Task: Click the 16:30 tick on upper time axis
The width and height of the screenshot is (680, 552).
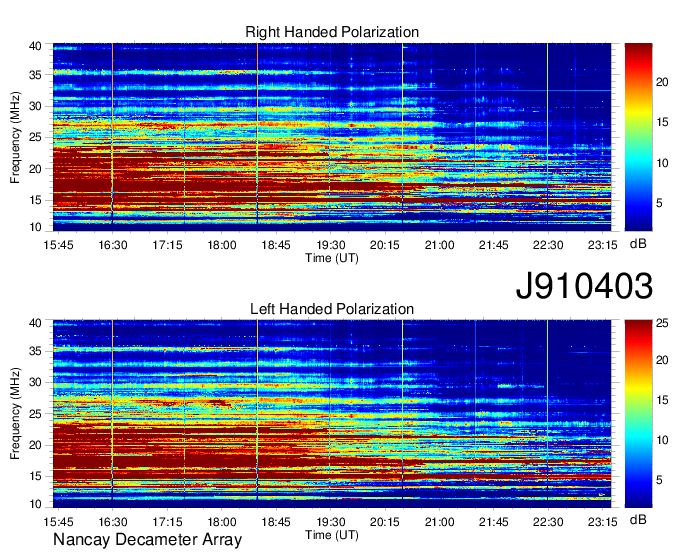Action: 113,245
